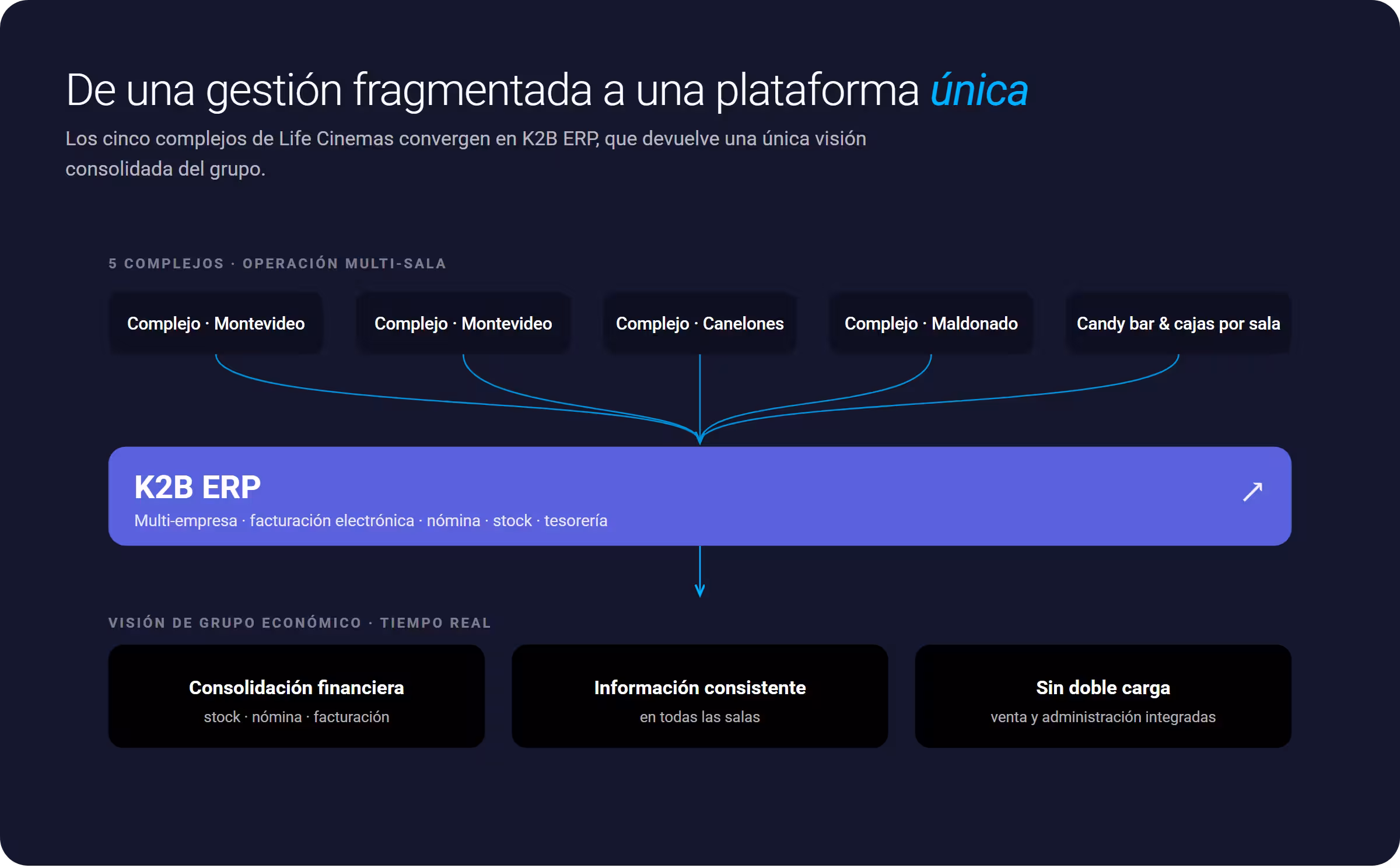The width and height of the screenshot is (1400, 868).
Task: Click the '5 COMPLEJOS · OPERACIÓN MULTI-SALA' label
Action: [x=277, y=264]
